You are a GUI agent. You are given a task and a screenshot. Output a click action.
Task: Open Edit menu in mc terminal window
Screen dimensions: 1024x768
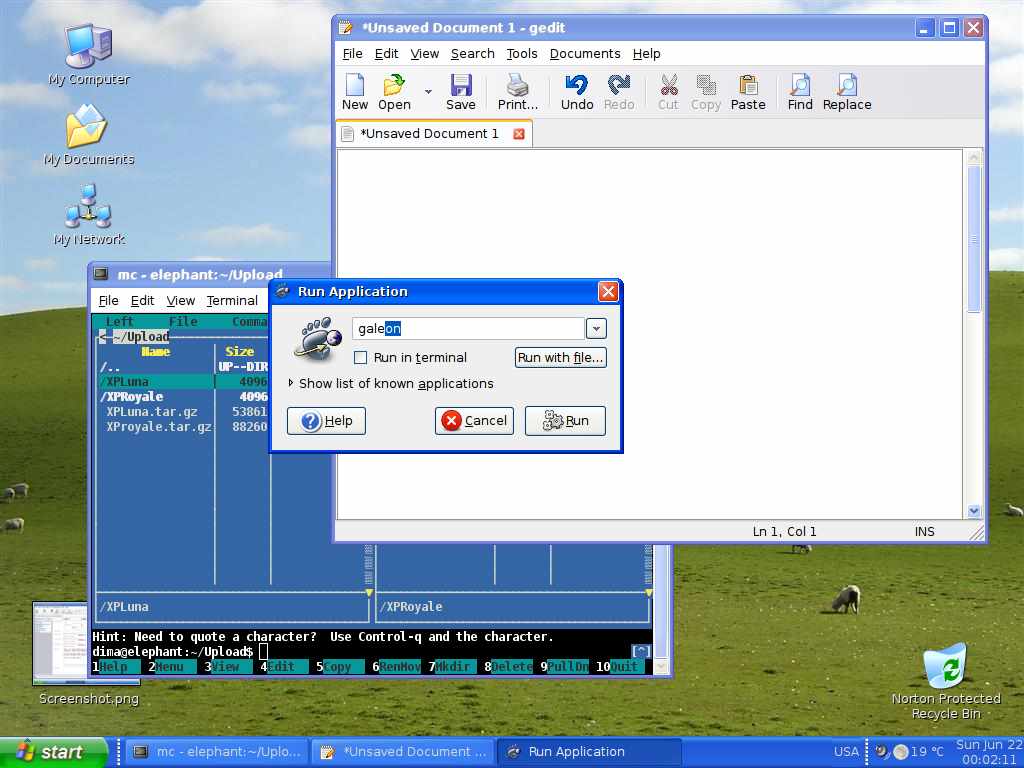click(142, 300)
